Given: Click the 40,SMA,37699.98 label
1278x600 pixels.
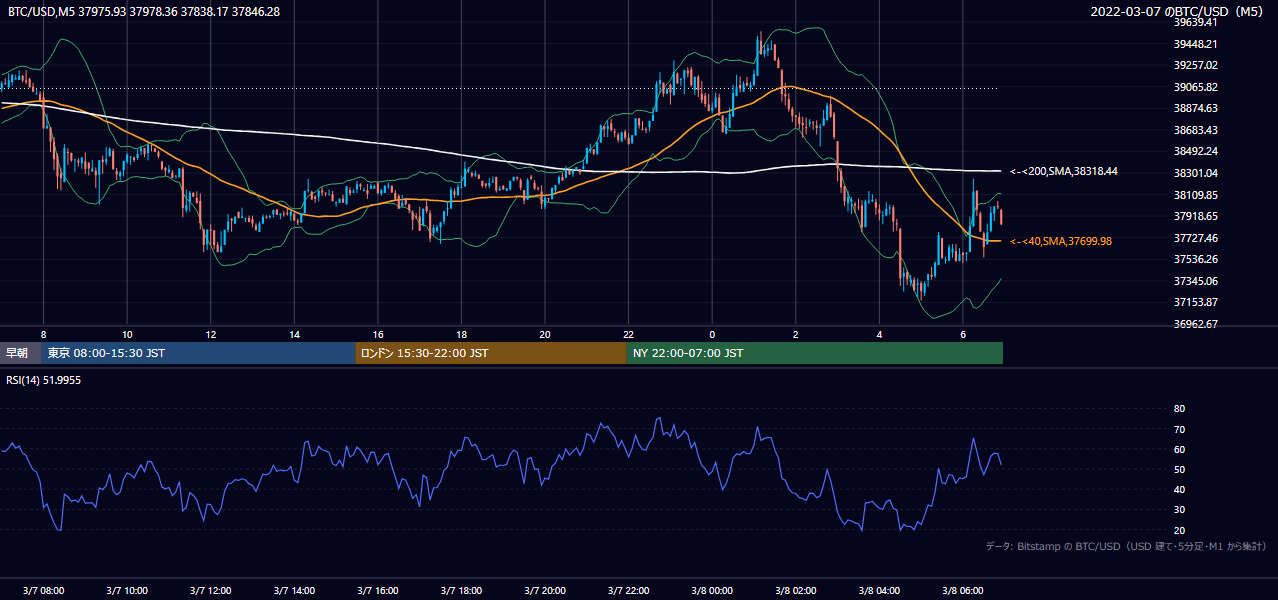Looking at the screenshot, I should coord(1061,241).
